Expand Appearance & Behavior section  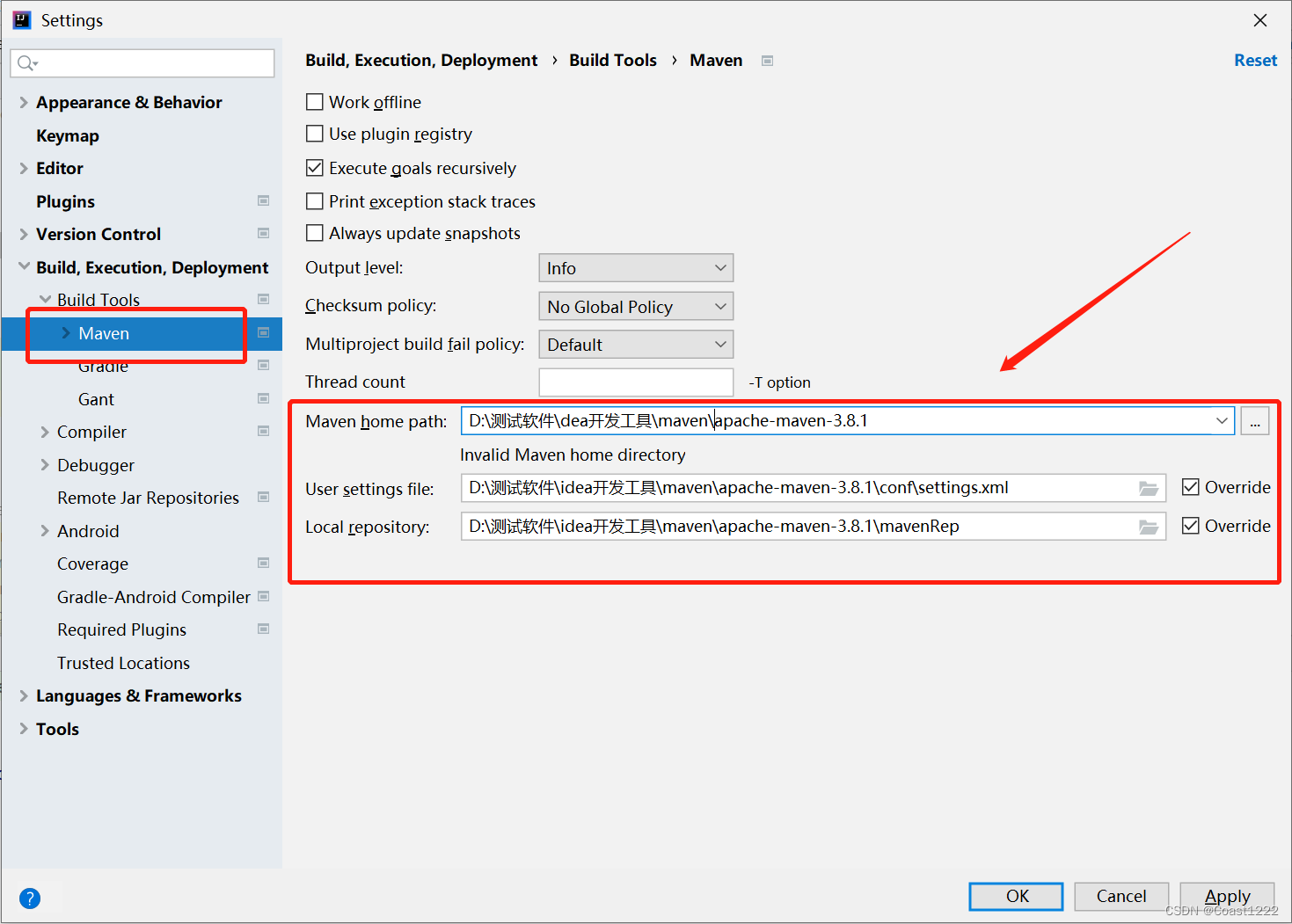[24, 103]
